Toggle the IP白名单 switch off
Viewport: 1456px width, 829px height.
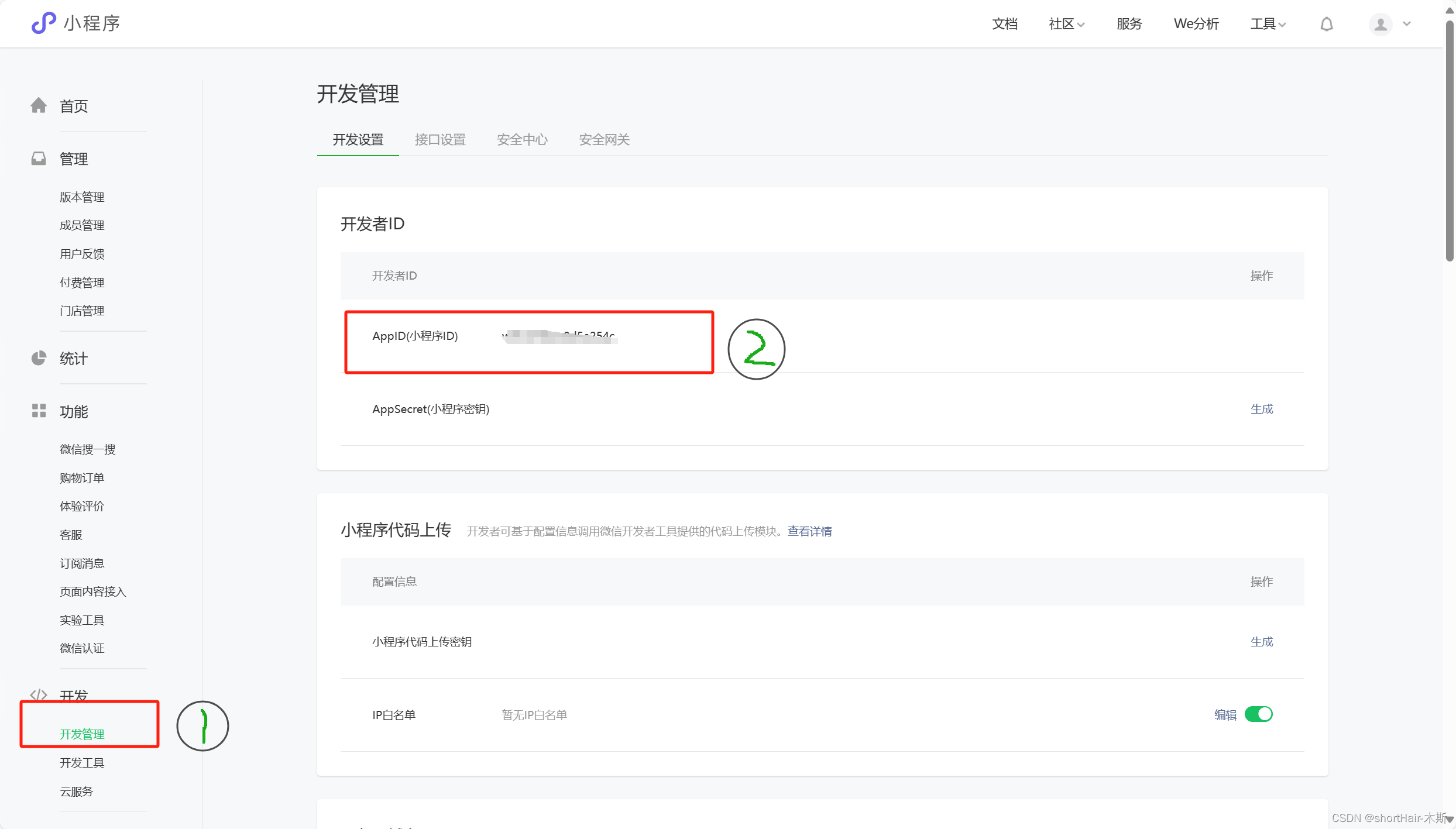[x=1258, y=714]
